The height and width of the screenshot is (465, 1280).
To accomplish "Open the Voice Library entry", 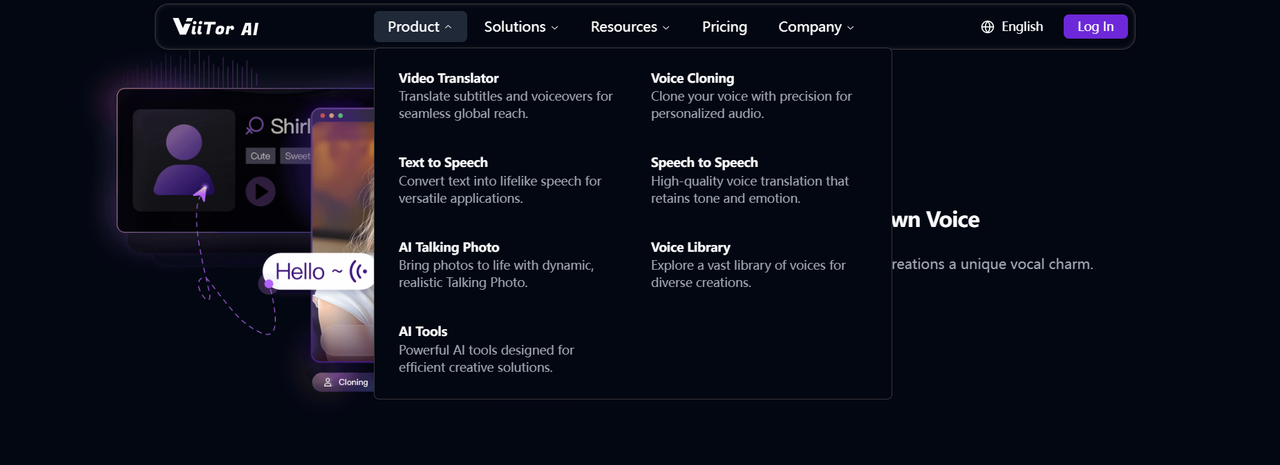I will pos(690,247).
